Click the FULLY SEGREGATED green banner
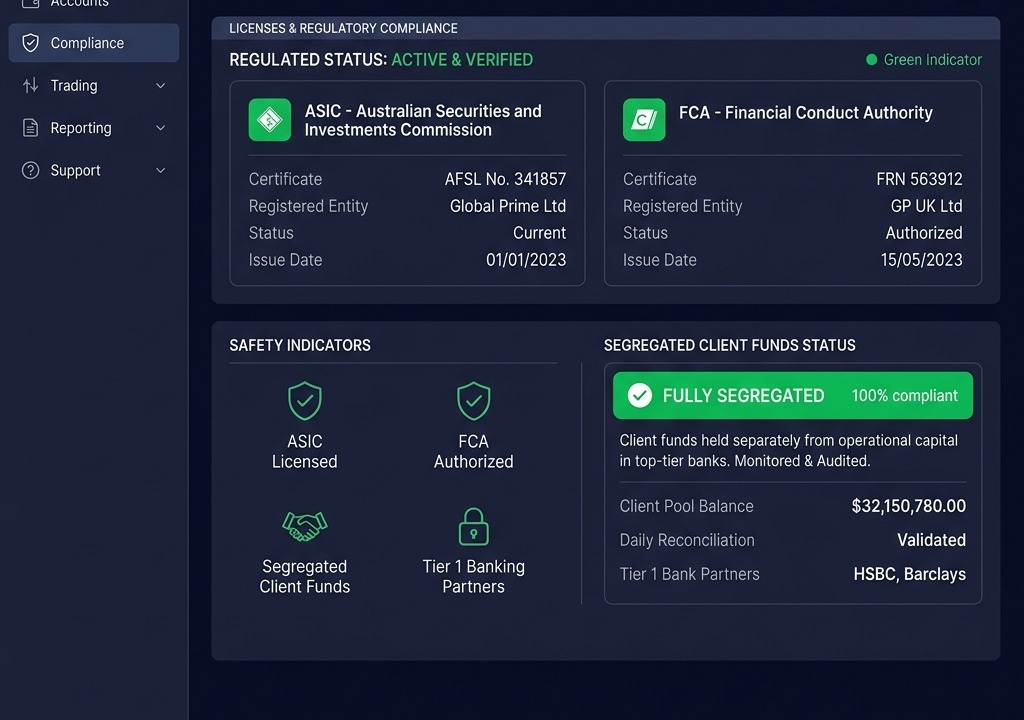 click(x=793, y=395)
